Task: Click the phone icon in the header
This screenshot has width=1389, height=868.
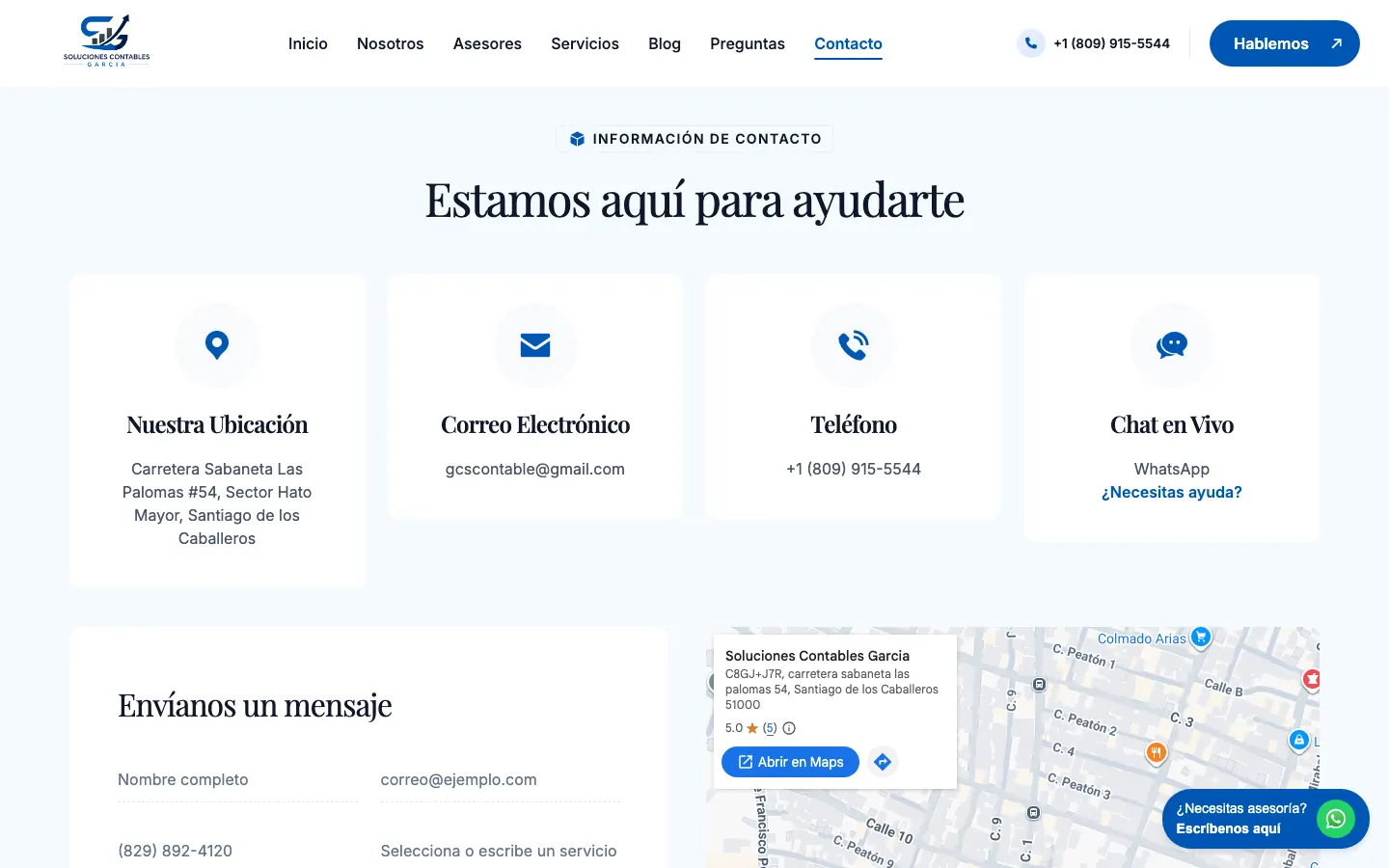Action: point(1031,43)
